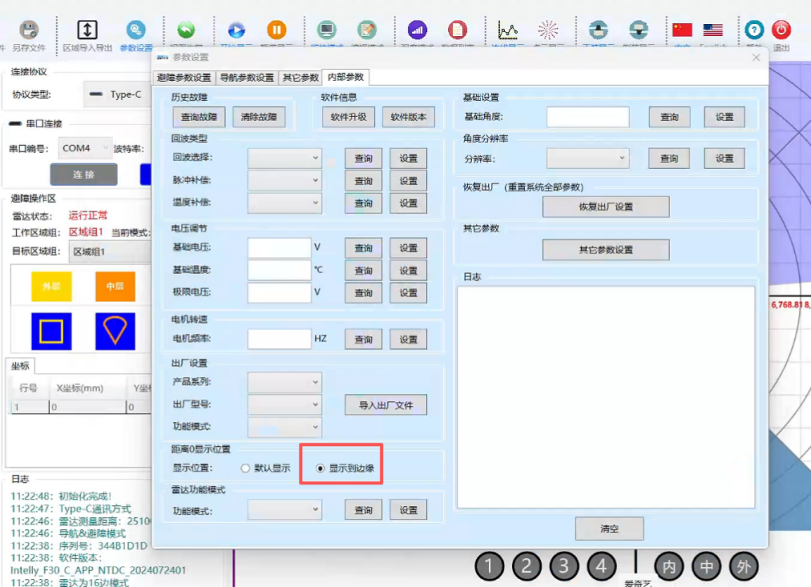Image resolution: width=811 pixels, height=587 pixels.
Task: Click the 软件版本 button
Action: (409, 117)
